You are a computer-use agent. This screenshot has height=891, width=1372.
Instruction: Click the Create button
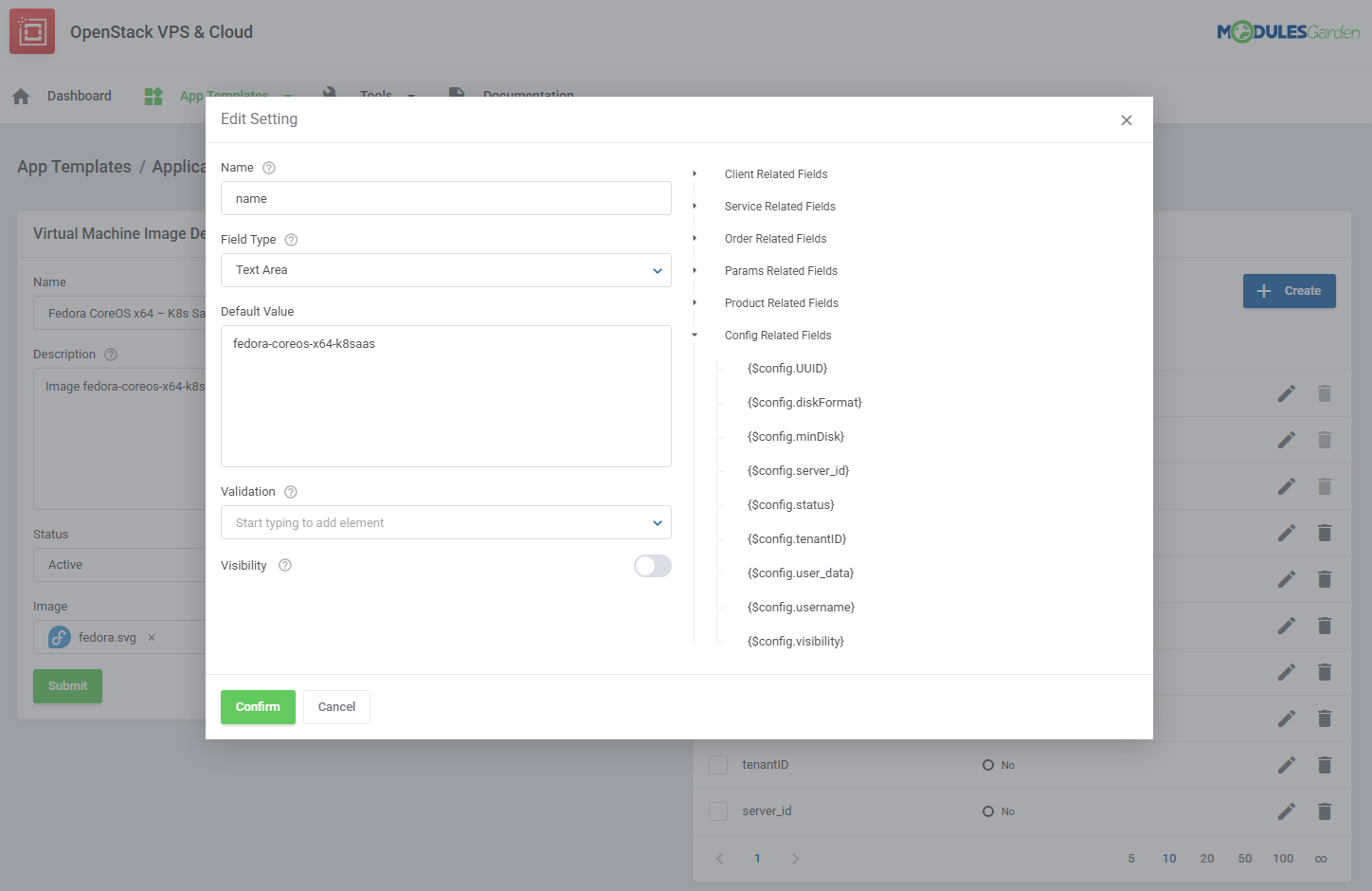[x=1289, y=291]
